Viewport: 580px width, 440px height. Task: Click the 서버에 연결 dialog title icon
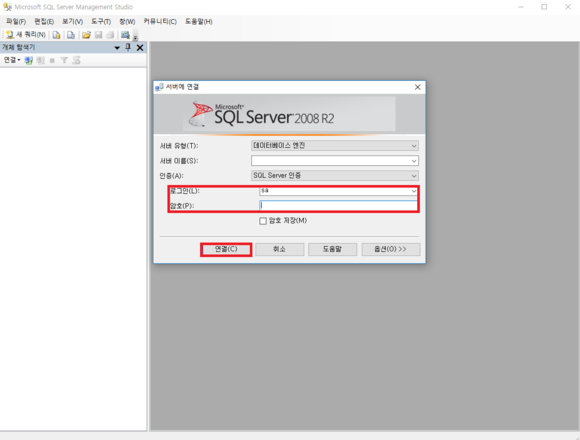[x=159, y=87]
